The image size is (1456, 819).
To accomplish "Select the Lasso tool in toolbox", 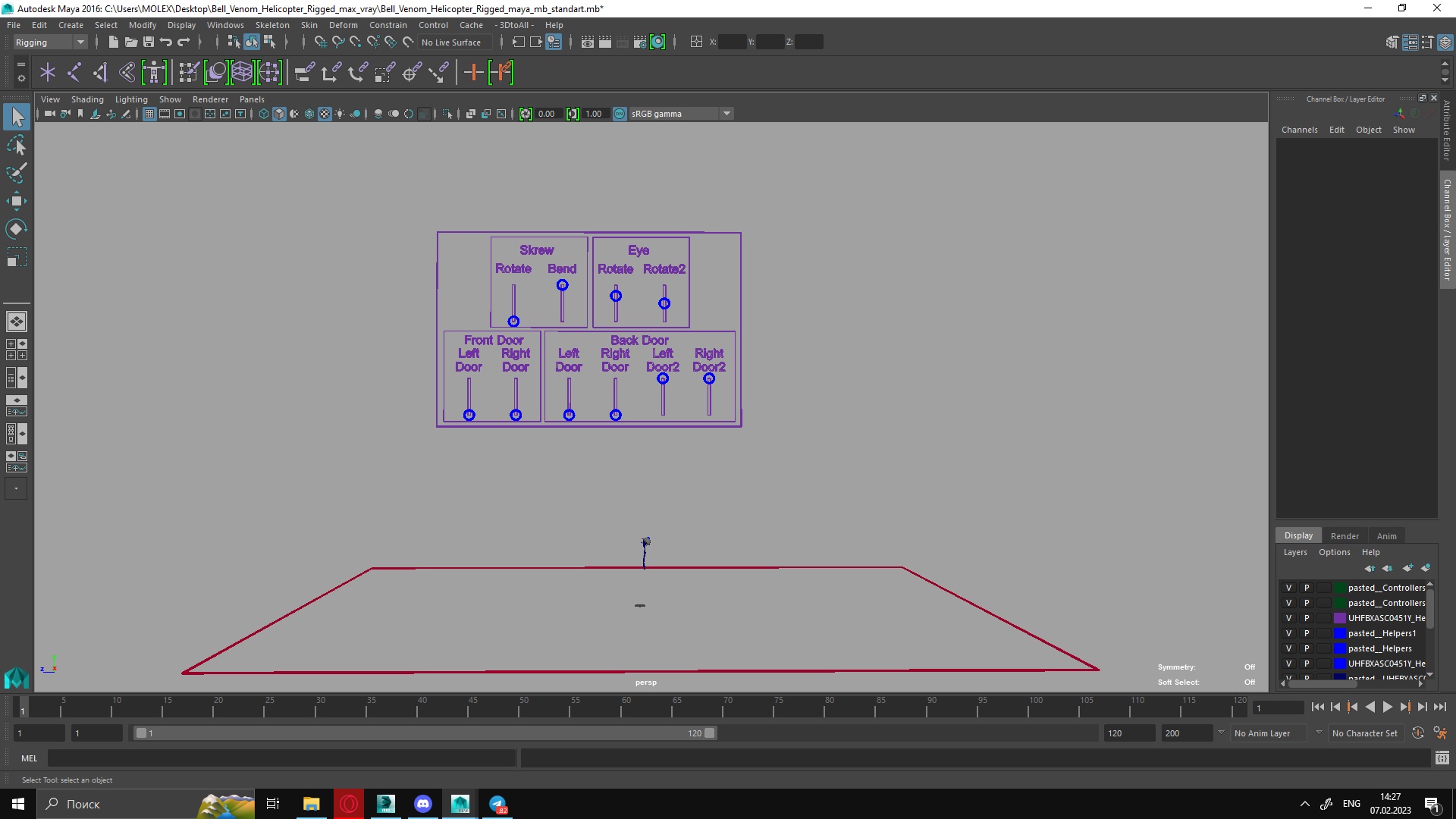I will coord(17,145).
